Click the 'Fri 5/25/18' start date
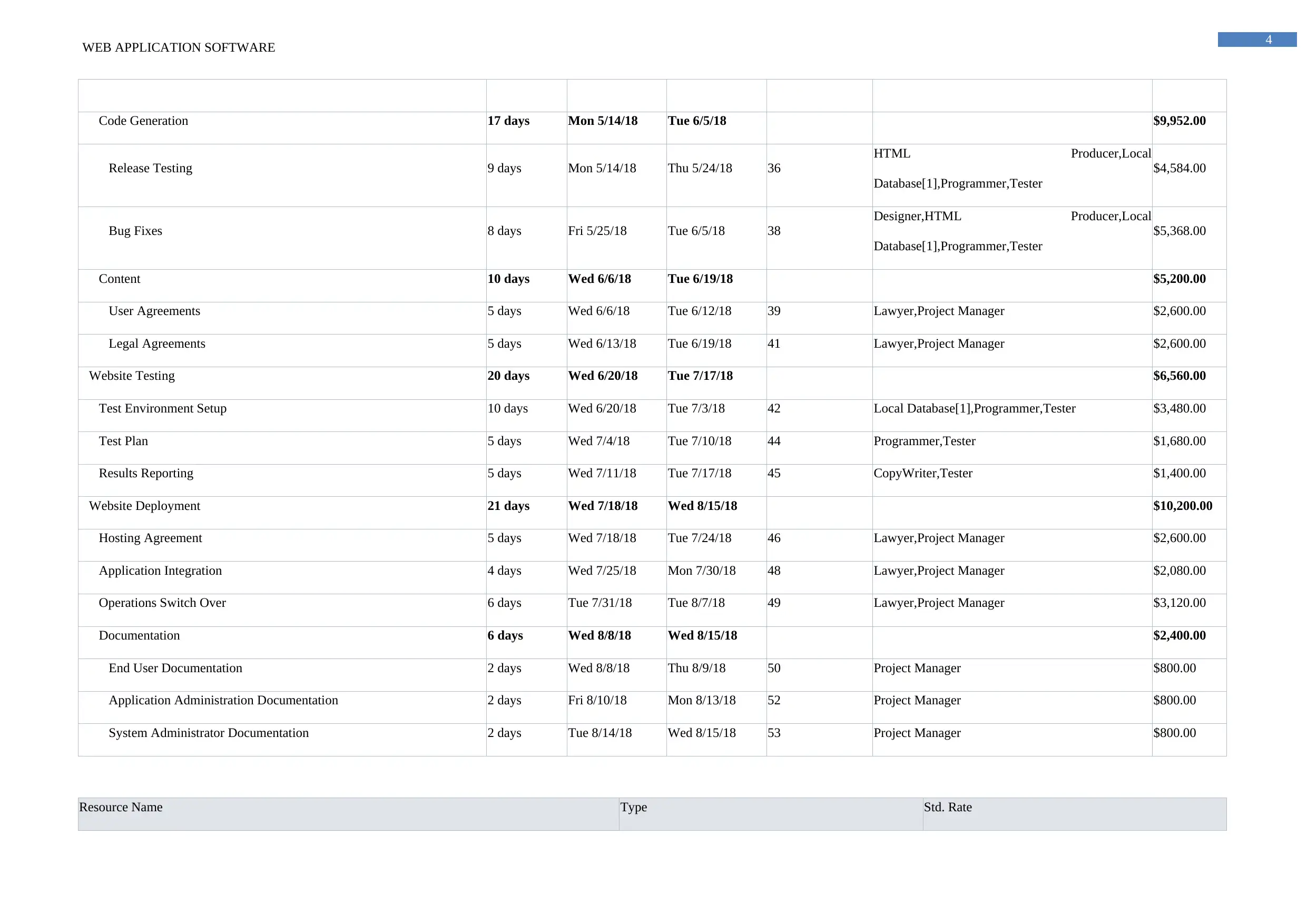1307x924 pixels. pos(597,231)
